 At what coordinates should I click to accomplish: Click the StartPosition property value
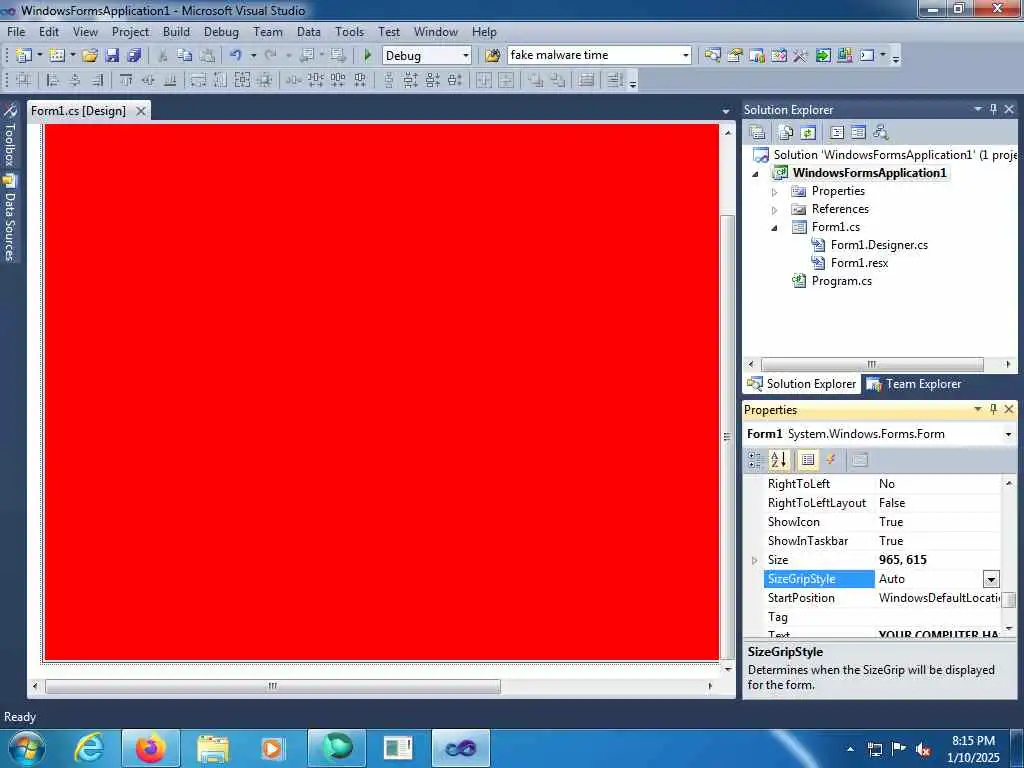click(x=938, y=598)
